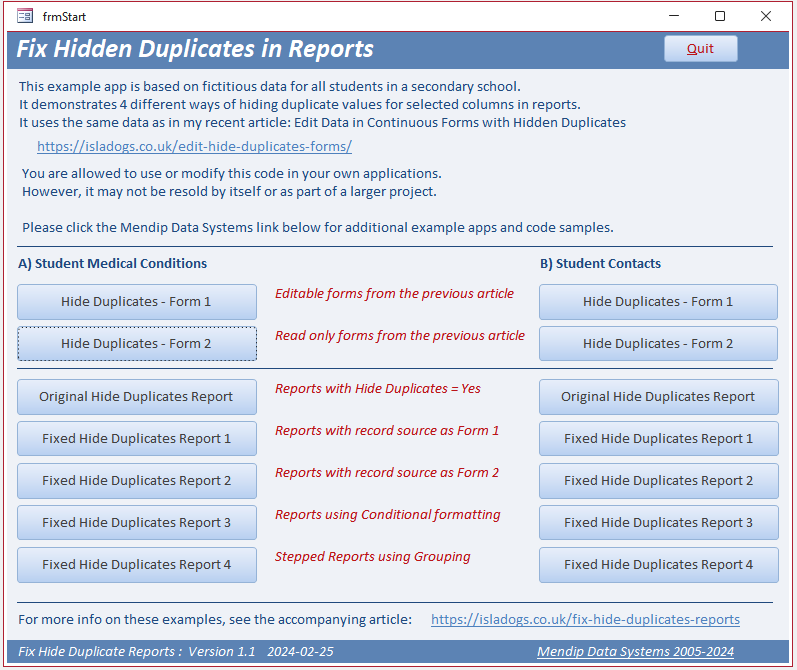Image resolution: width=797 pixels, height=670 pixels.
Task: Click the frmStart title bar text
Action: coord(64,17)
